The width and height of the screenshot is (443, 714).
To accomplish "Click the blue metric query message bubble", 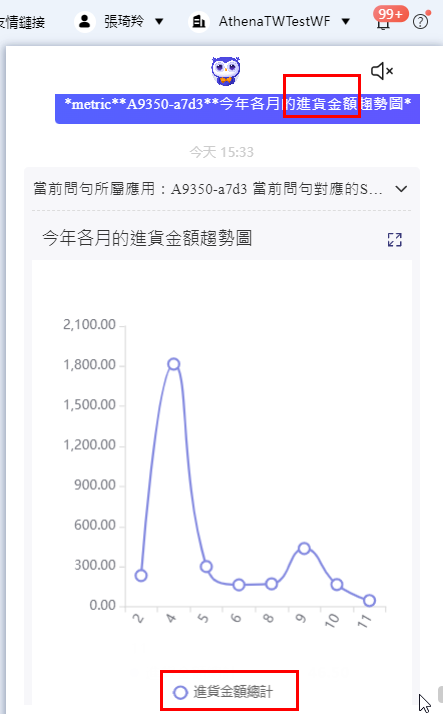I will click(x=237, y=108).
